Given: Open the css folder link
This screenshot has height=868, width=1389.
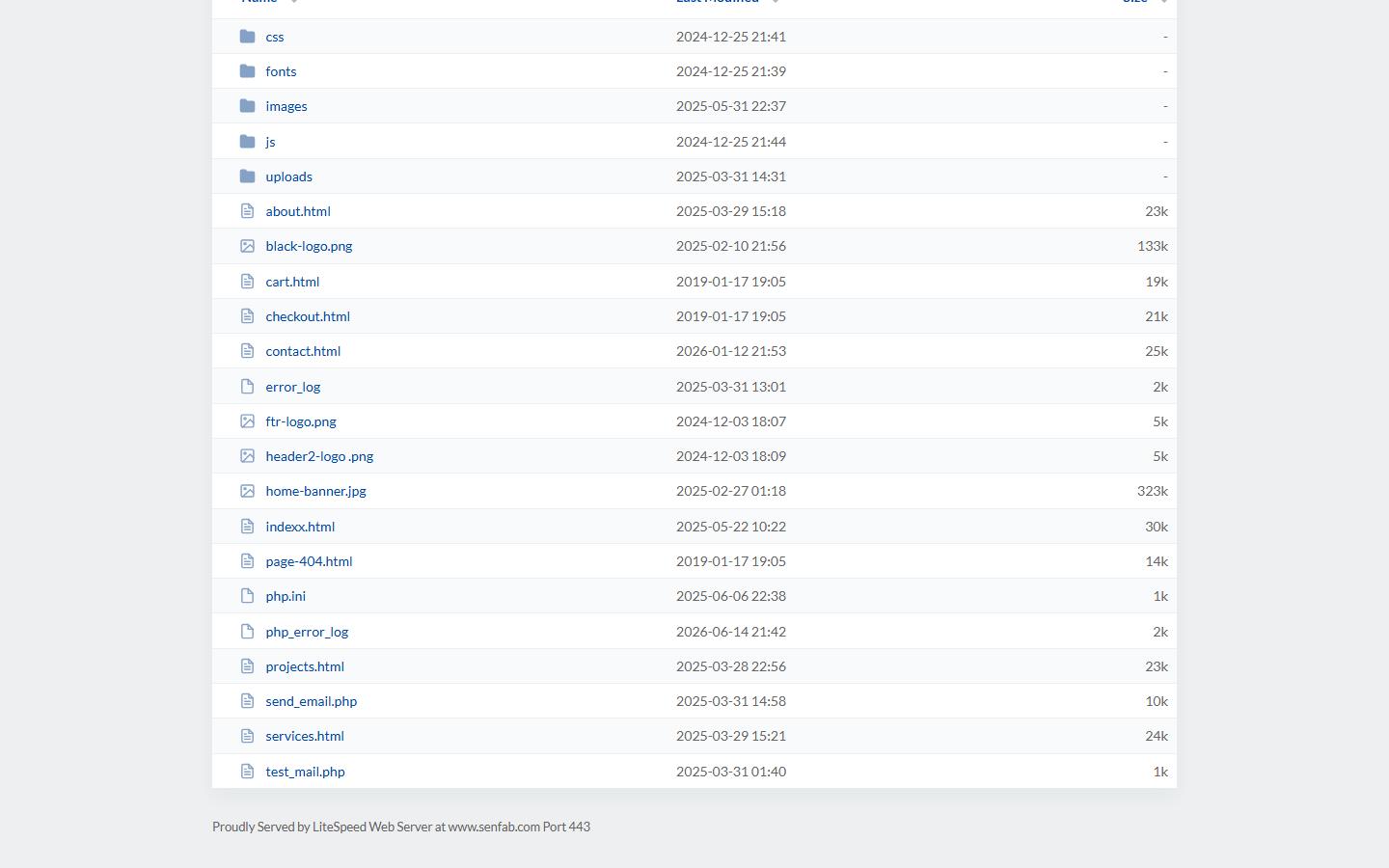Looking at the screenshot, I should (x=275, y=37).
